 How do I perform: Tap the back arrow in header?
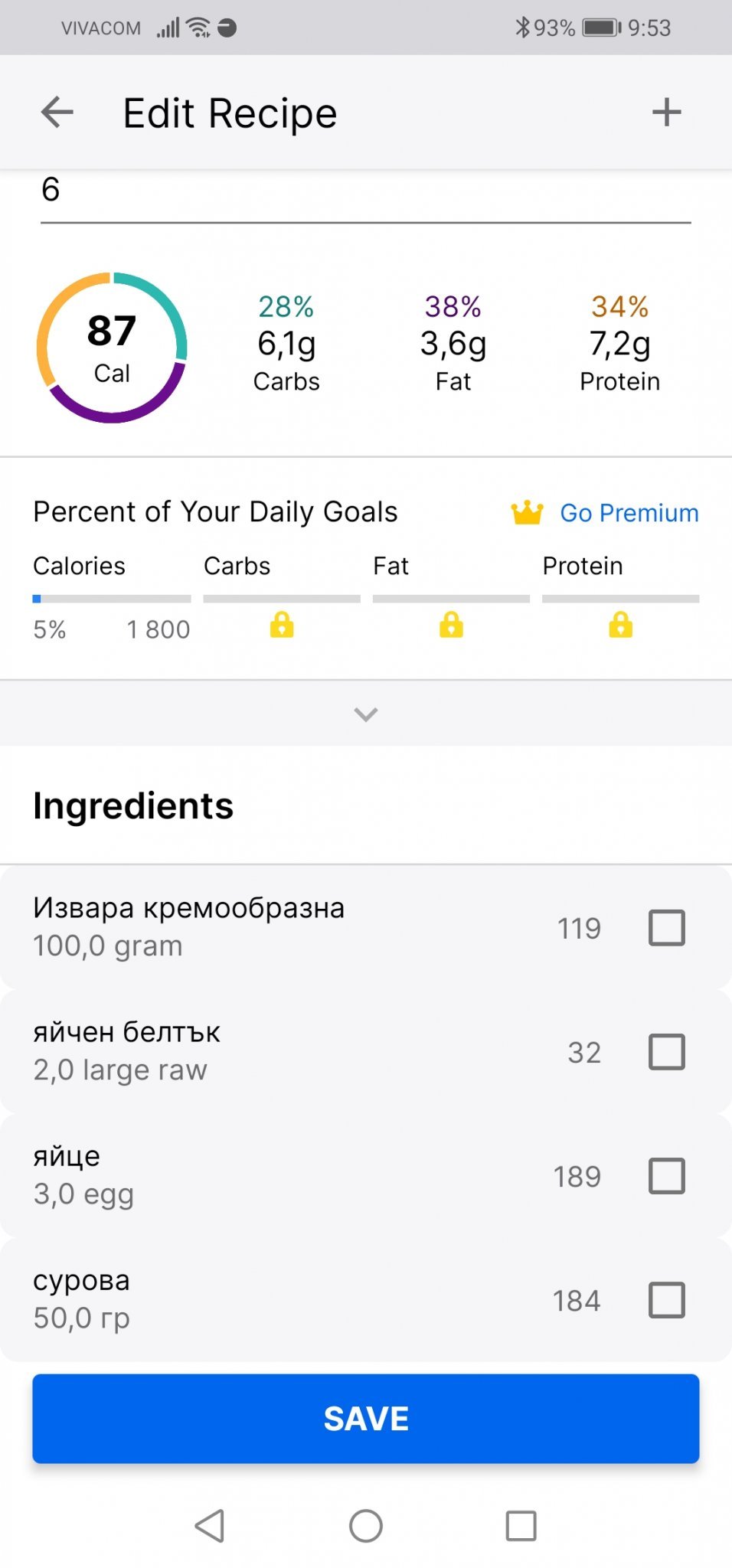coord(57,113)
